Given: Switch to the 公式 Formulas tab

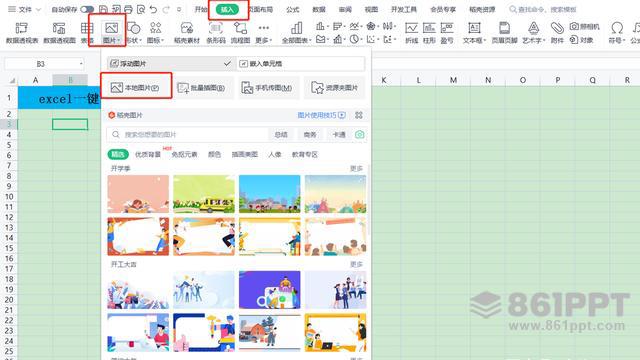Looking at the screenshot, I should (x=292, y=9).
